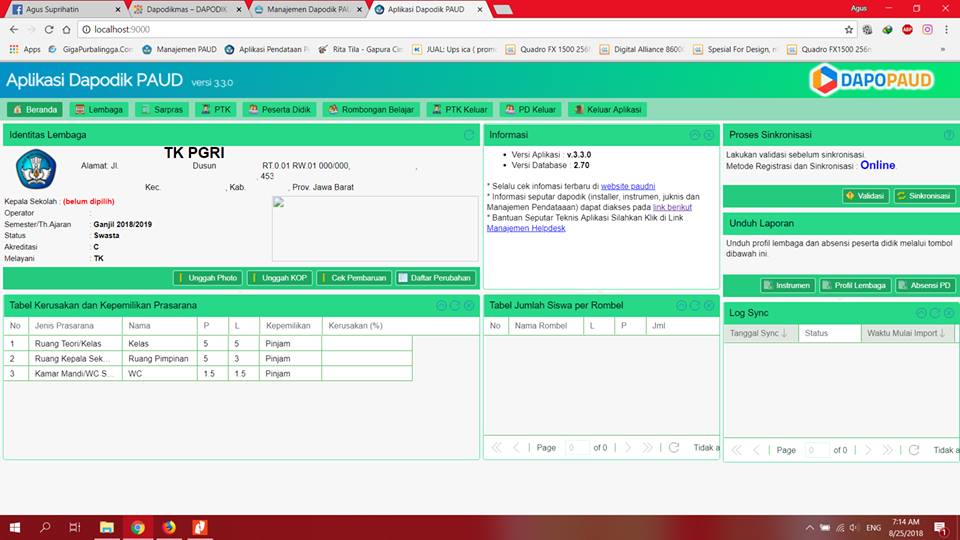Refresh Tabel Kerusakan dan Kepemilikan Prasarana
The image size is (960, 540).
click(455, 306)
